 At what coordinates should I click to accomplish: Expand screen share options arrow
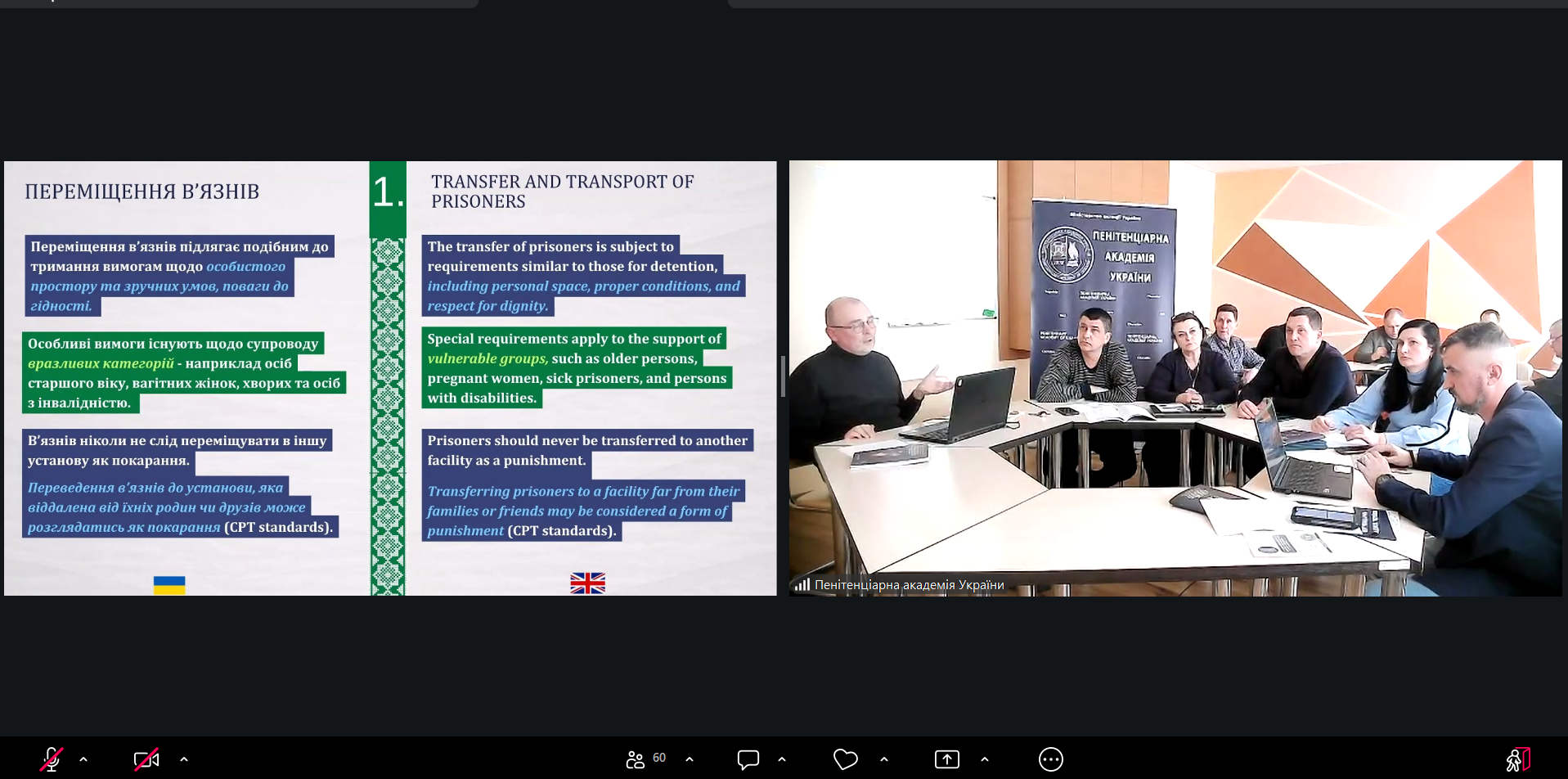pos(985,759)
